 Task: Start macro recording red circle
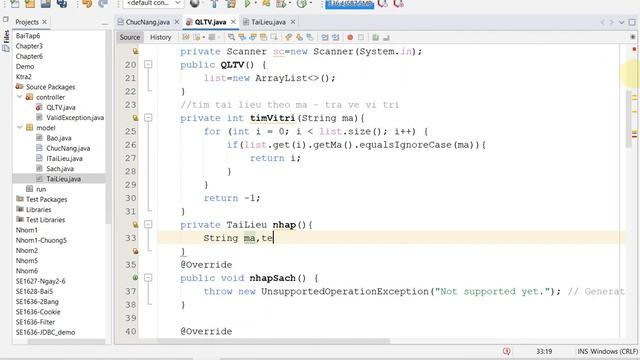[x=350, y=37]
